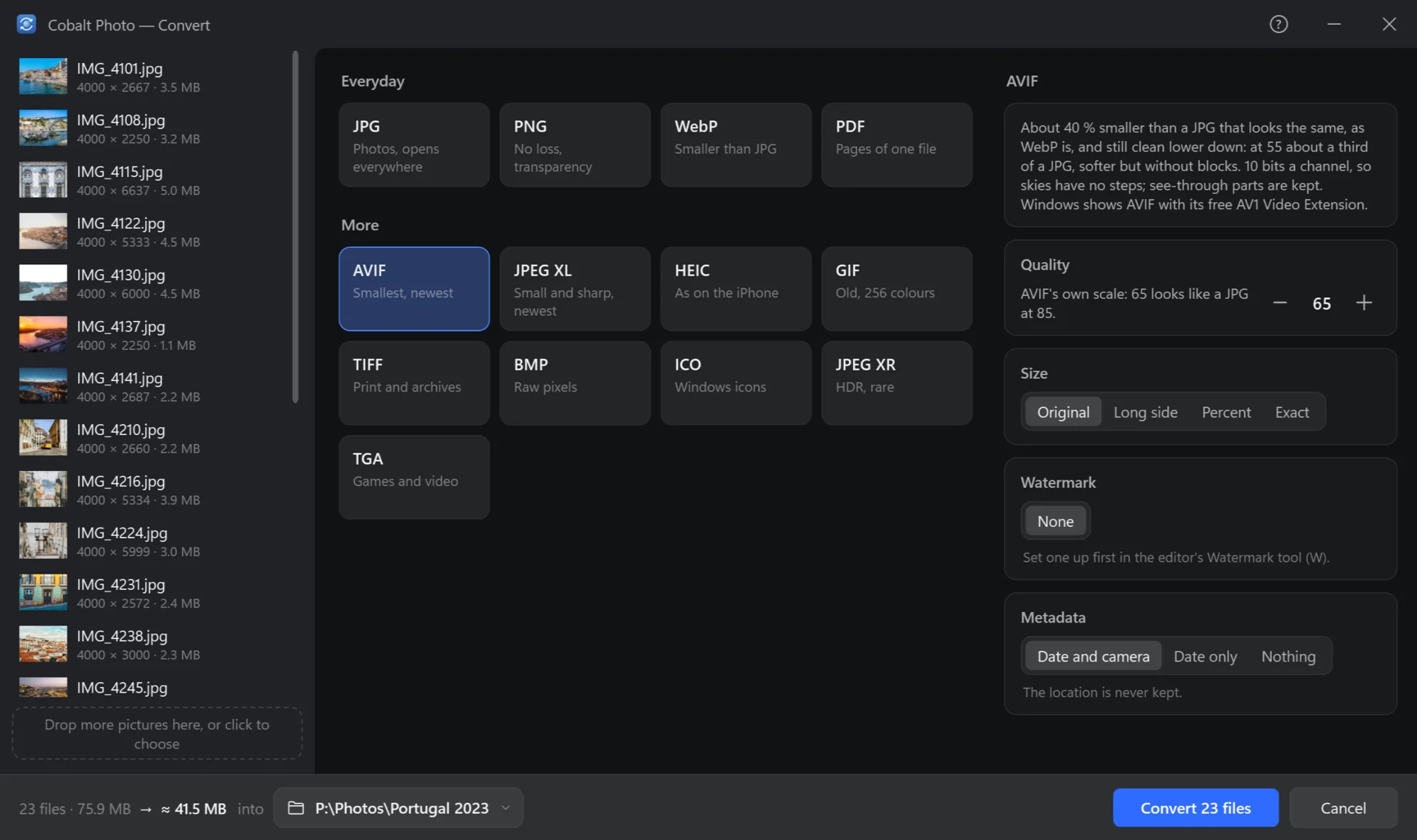Select the IMG_4115.jpg thumbnail

coord(43,180)
